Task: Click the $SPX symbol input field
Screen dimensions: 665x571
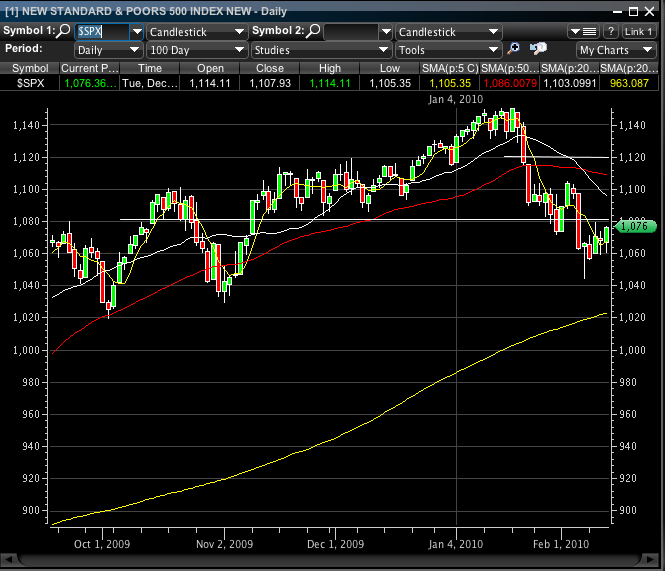Action: (x=102, y=31)
